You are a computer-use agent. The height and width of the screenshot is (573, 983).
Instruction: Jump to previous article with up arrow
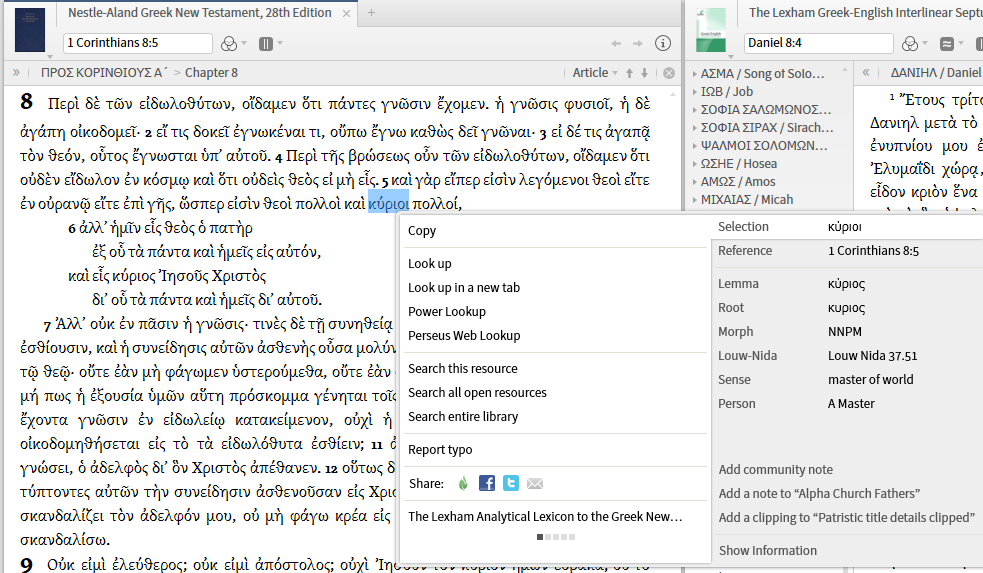click(629, 73)
